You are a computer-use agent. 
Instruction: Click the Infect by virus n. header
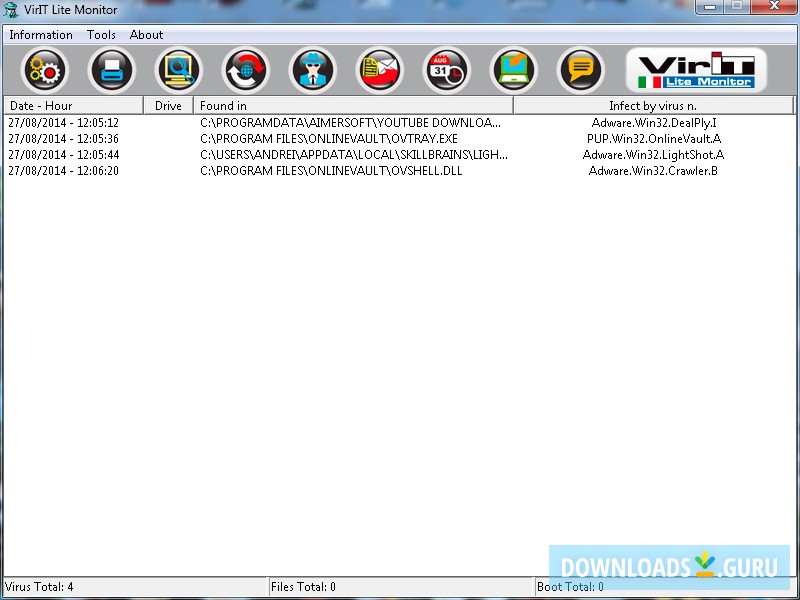point(654,106)
